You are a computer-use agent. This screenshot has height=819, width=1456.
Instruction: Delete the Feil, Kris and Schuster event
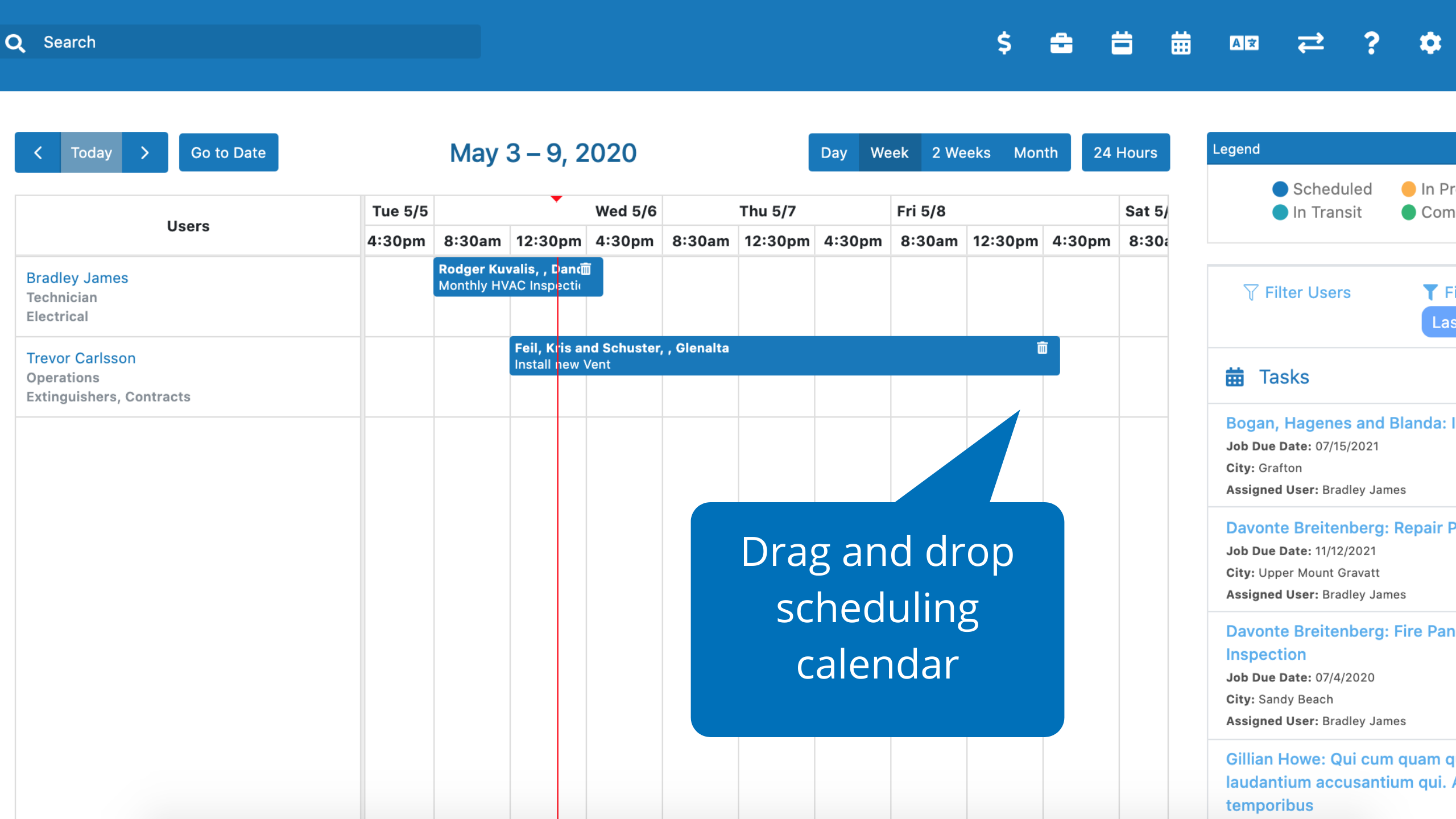pyautogui.click(x=1042, y=348)
